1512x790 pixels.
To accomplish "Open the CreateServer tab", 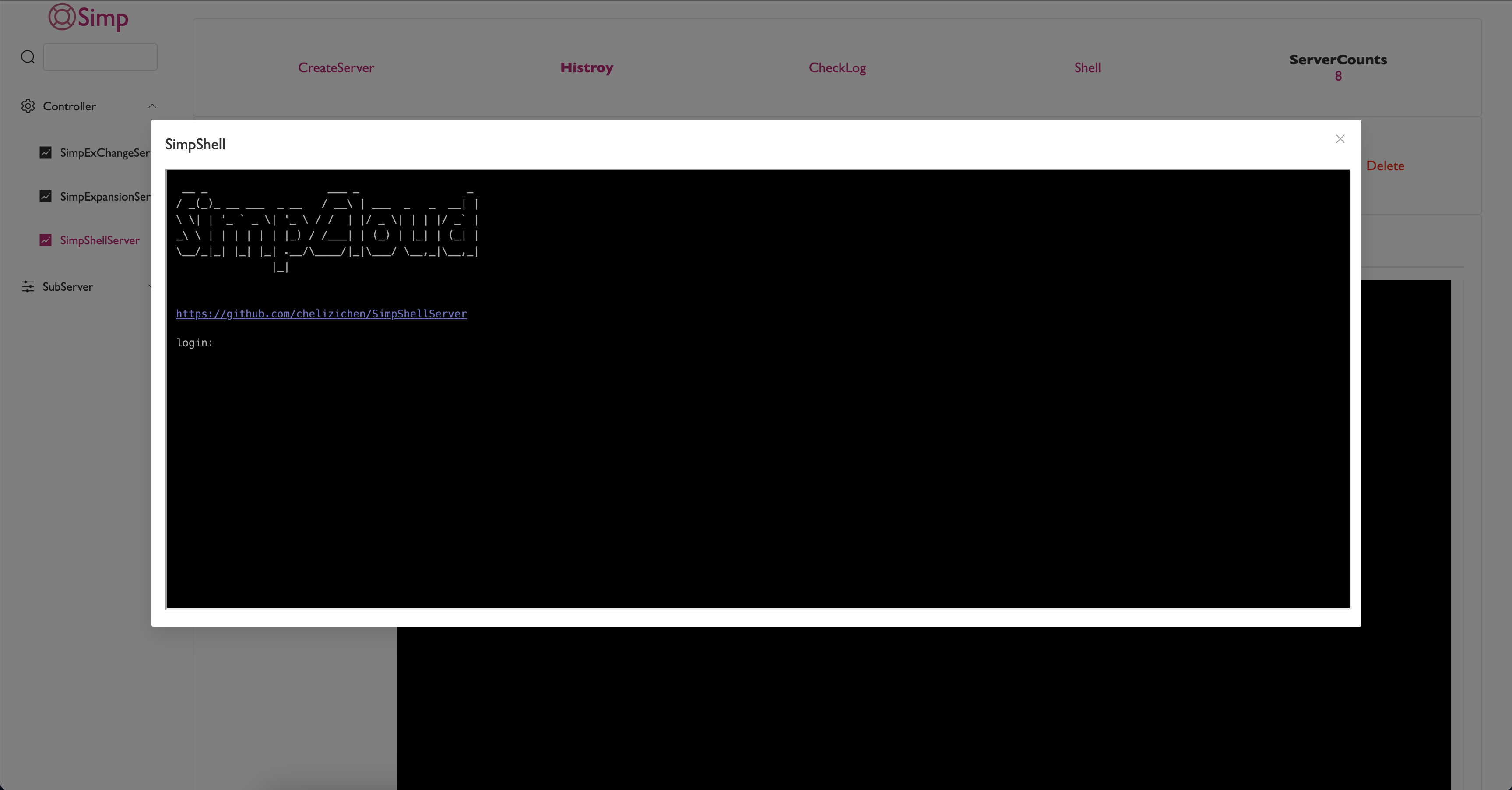I will (336, 67).
